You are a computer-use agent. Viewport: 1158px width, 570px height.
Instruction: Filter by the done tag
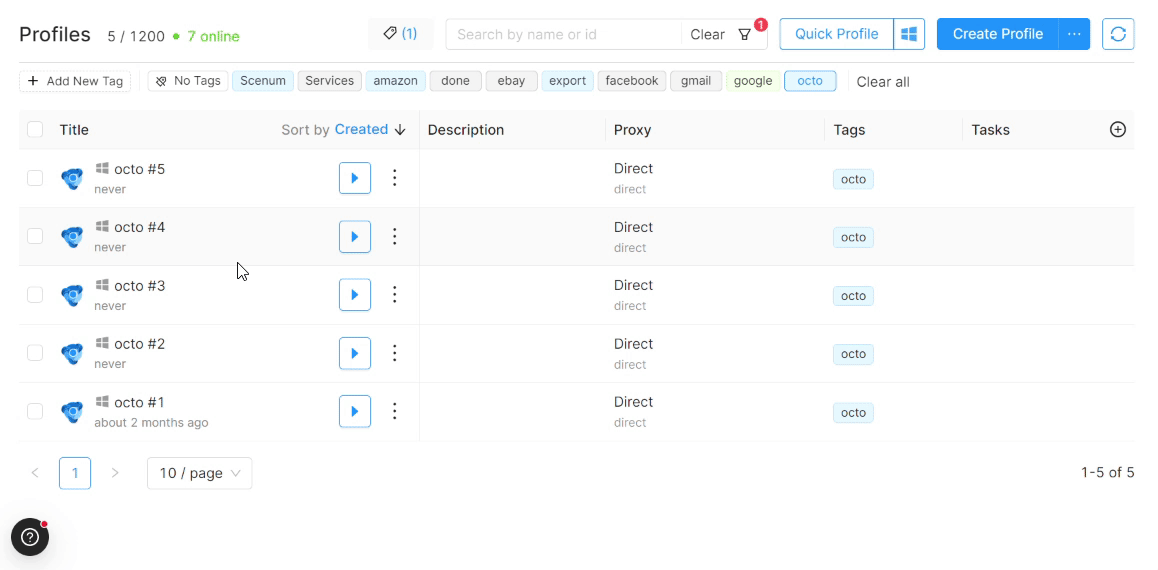pos(456,81)
